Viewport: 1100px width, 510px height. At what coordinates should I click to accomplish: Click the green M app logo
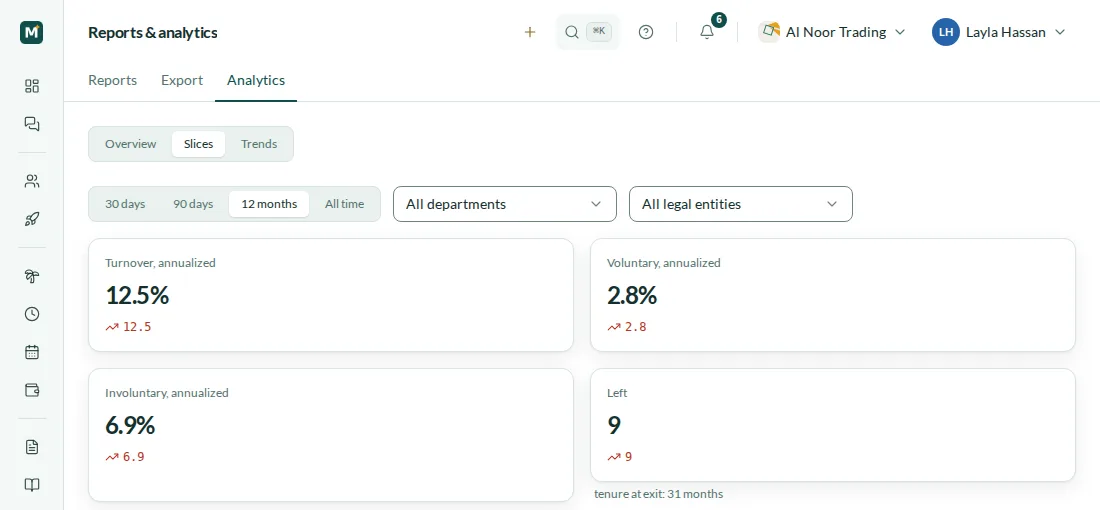32,32
